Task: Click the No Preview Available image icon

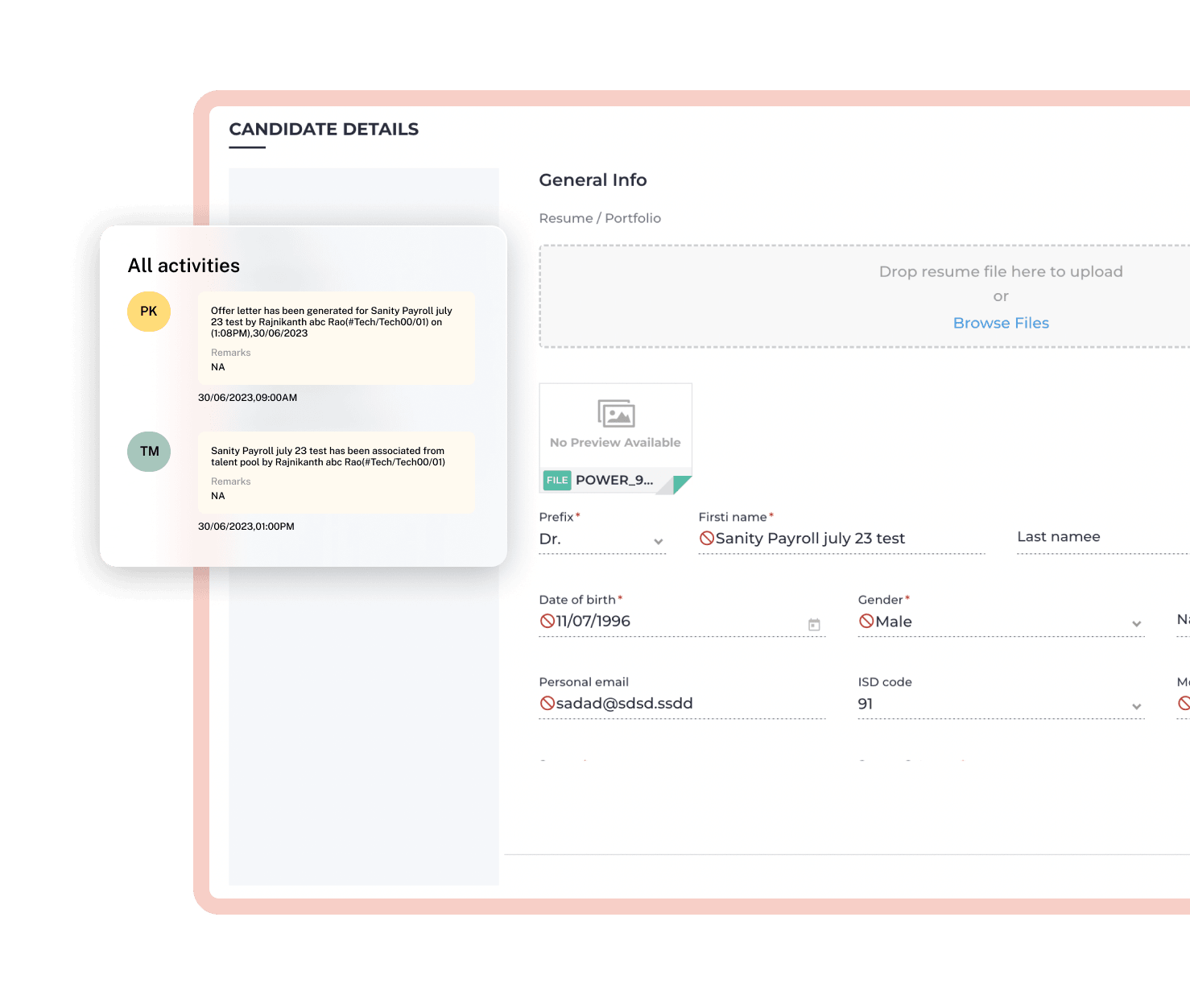Action: [x=616, y=414]
